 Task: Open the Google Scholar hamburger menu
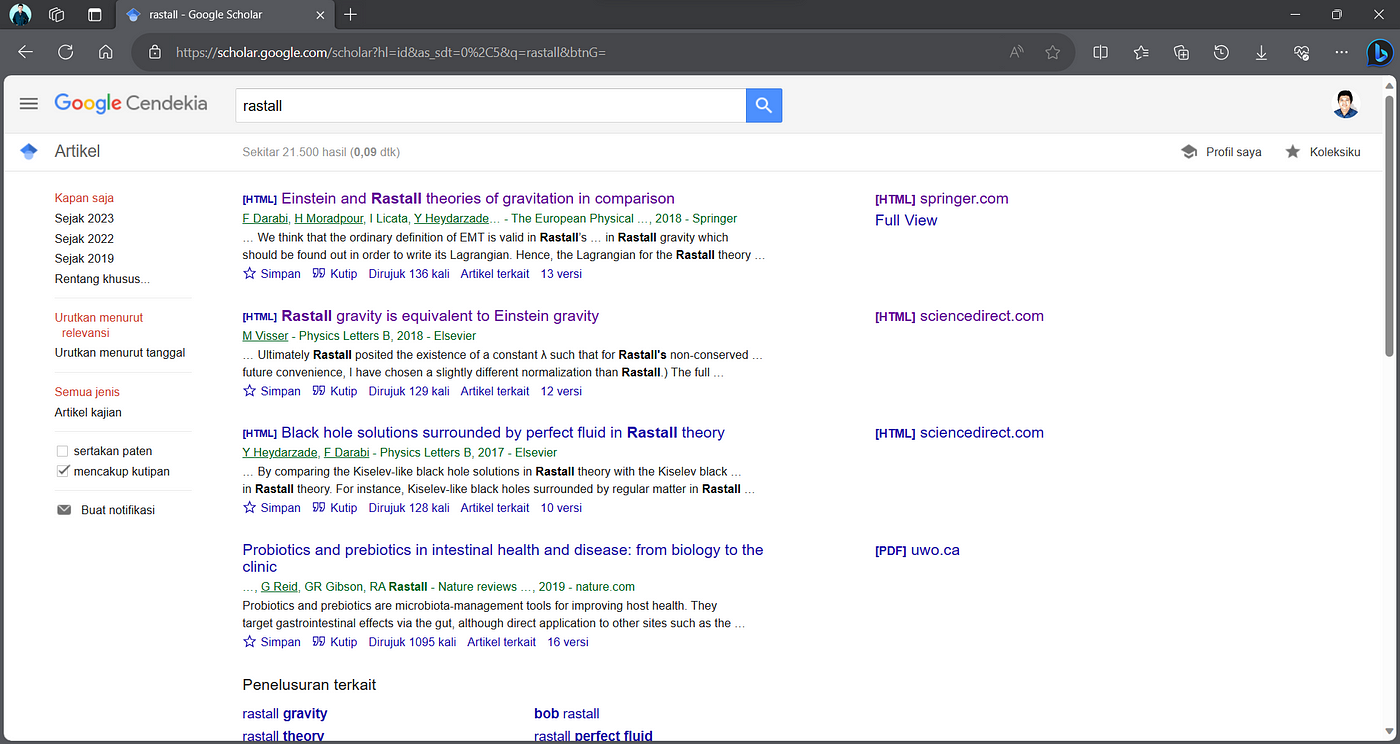coord(29,103)
